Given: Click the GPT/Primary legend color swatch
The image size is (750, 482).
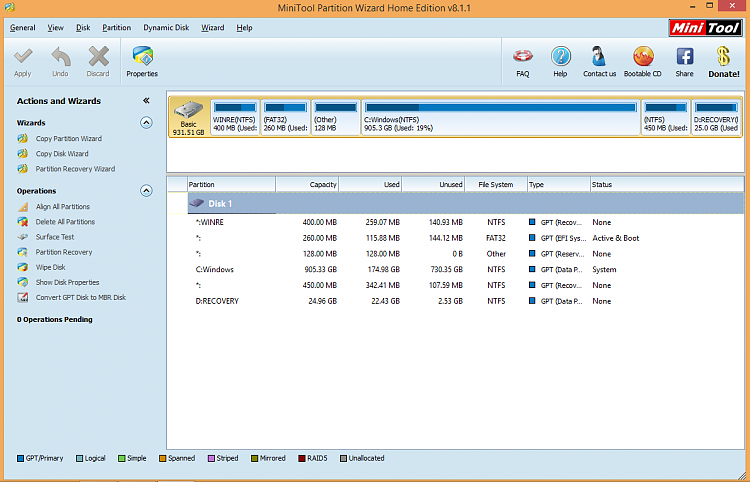Looking at the screenshot, I should click(x=20, y=459).
